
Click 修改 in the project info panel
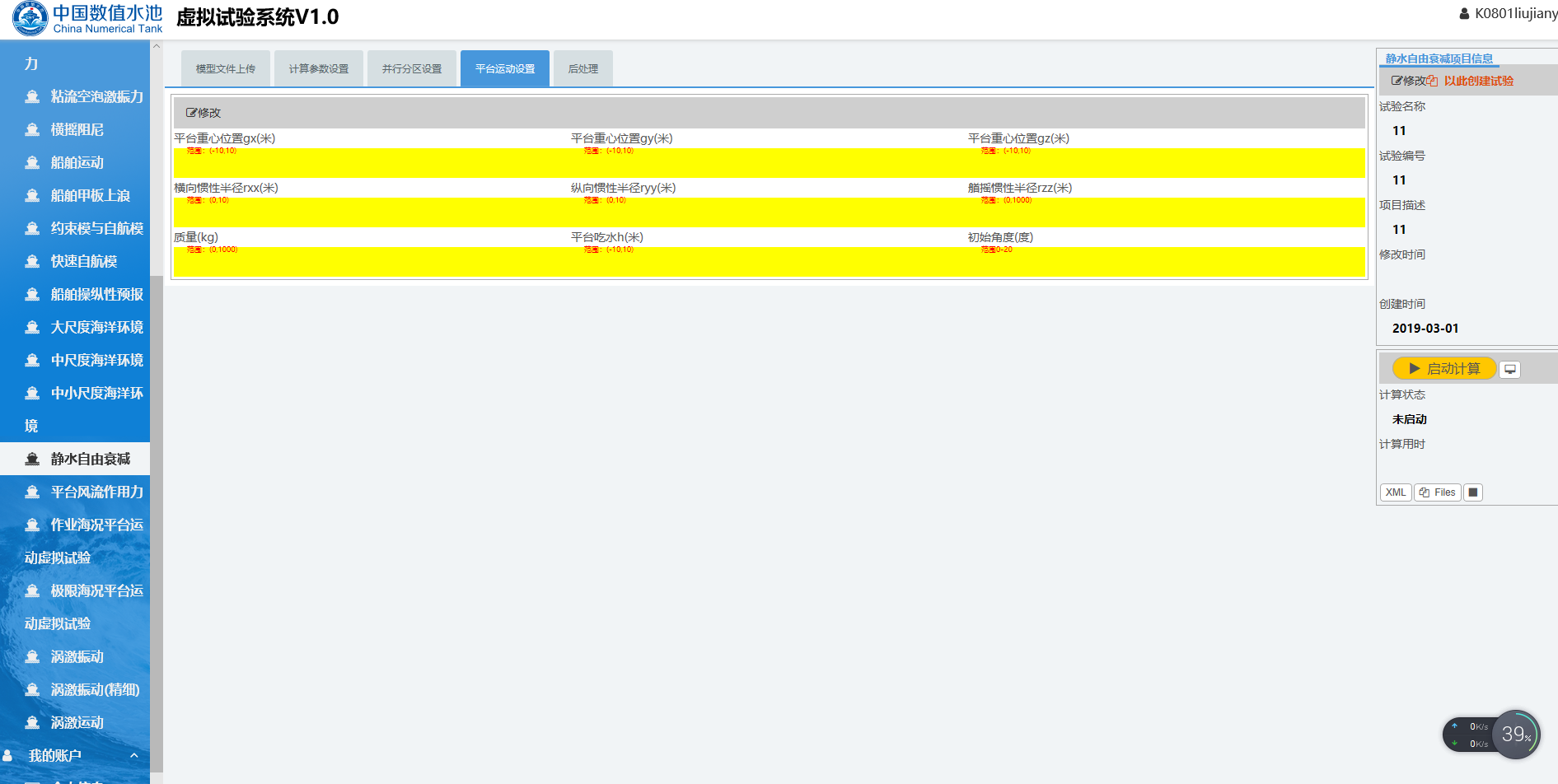[x=1408, y=81]
